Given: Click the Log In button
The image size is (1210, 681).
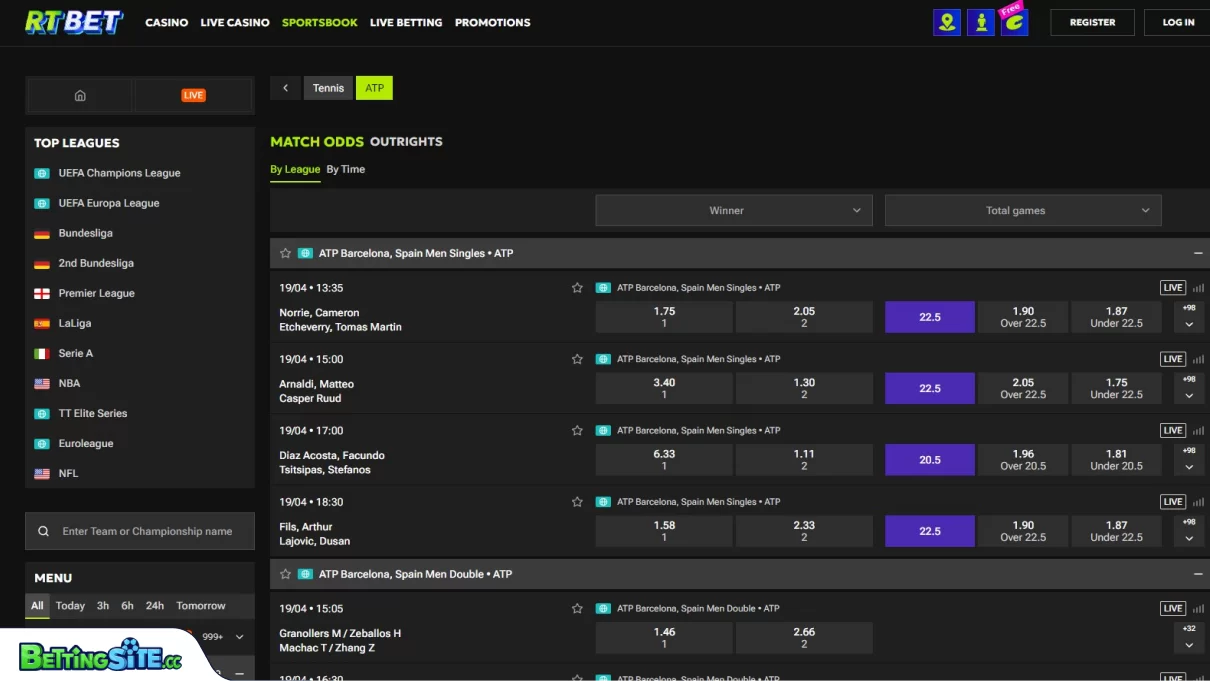Looking at the screenshot, I should click(1178, 22).
